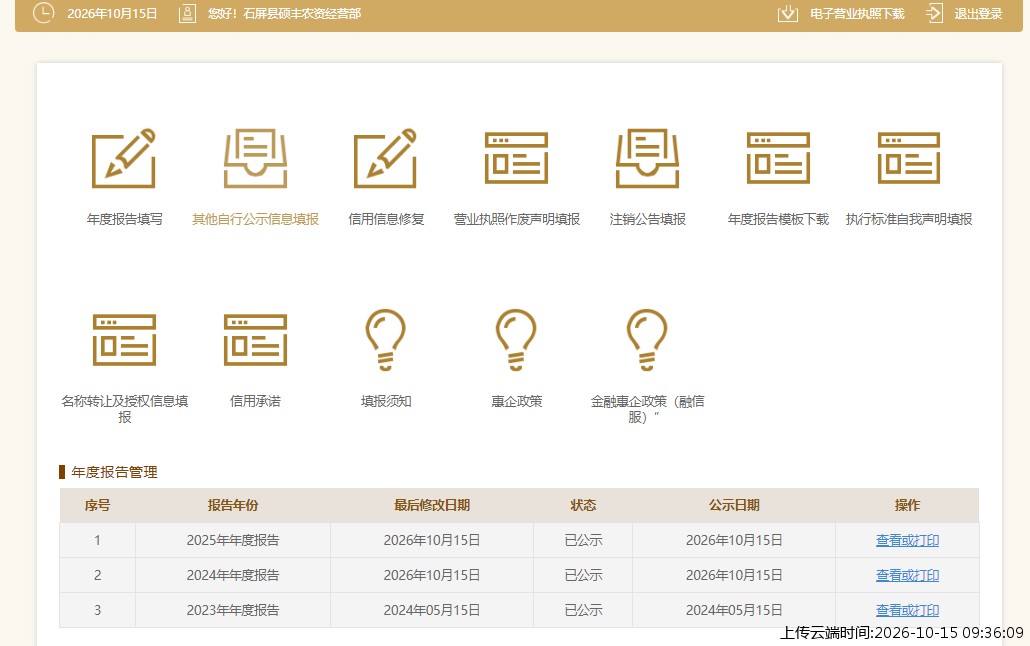View or print the 2023年度报告
This screenshot has width=1030, height=646.
[907, 610]
